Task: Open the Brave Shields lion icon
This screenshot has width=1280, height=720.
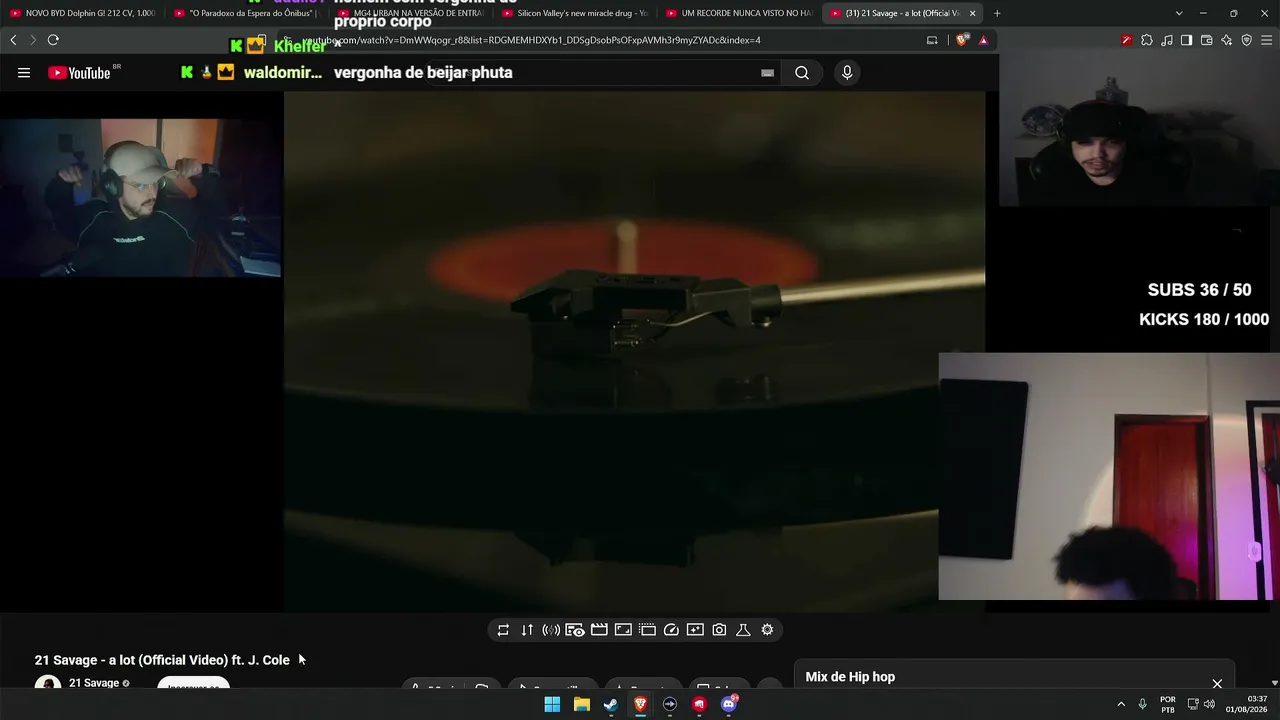Action: tap(962, 40)
